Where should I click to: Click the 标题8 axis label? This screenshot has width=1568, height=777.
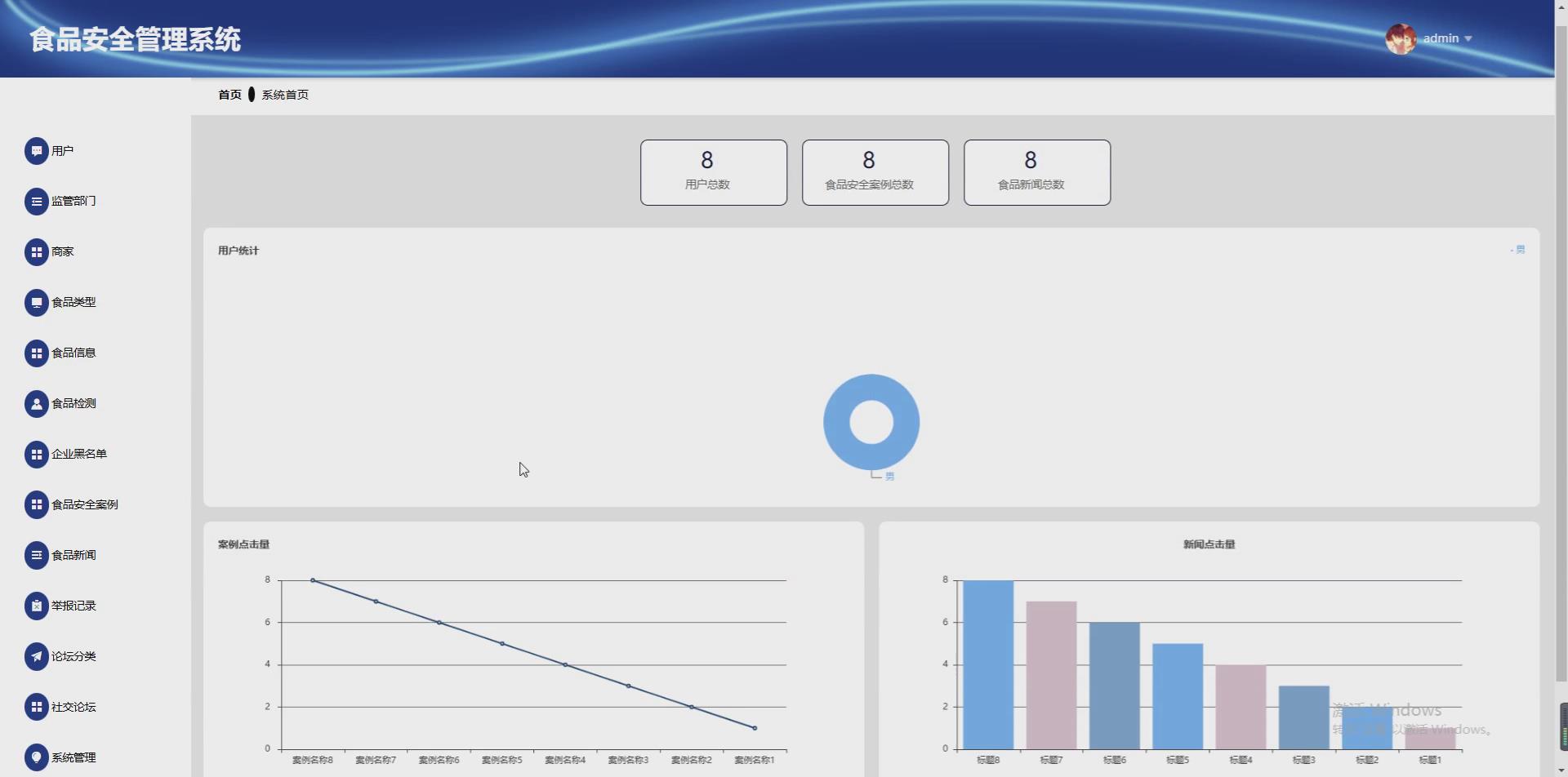(988, 760)
